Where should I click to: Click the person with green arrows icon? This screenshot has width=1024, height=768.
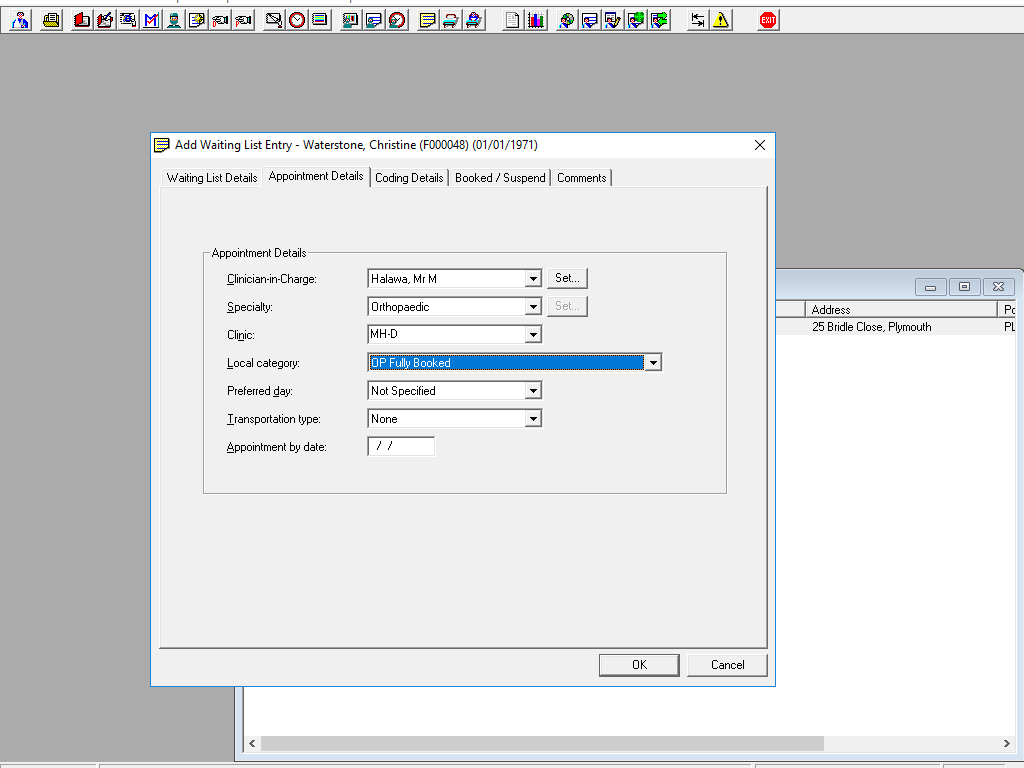pyautogui.click(x=660, y=20)
